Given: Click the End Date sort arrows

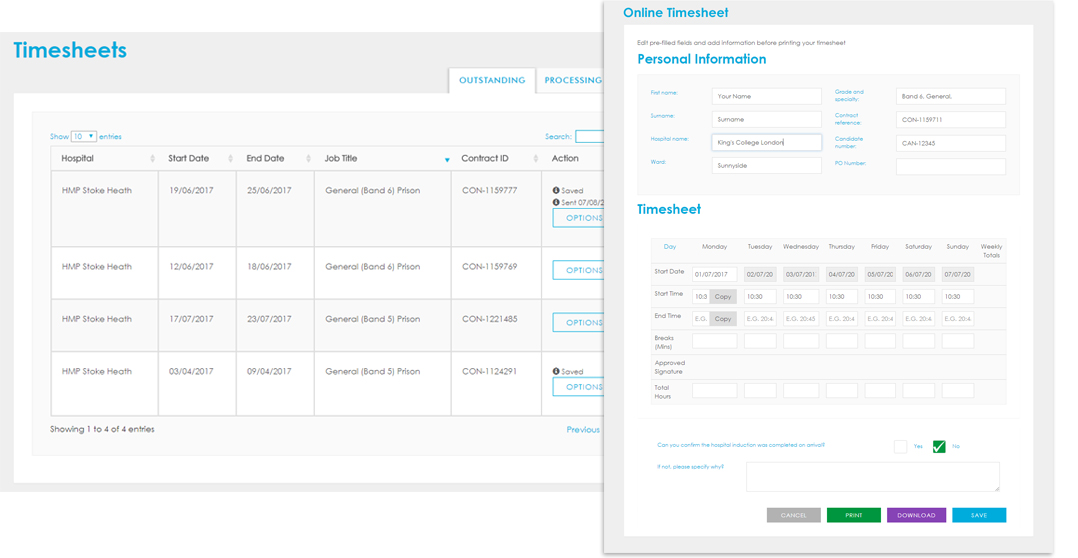Looking at the screenshot, I should [308, 159].
